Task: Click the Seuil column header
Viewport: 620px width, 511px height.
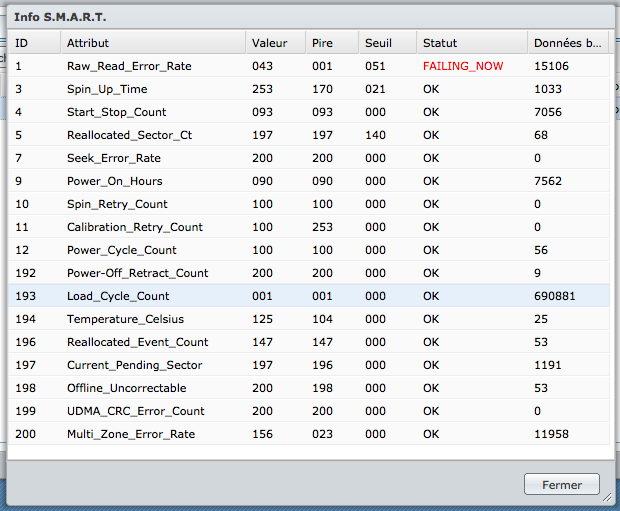Action: (x=388, y=43)
